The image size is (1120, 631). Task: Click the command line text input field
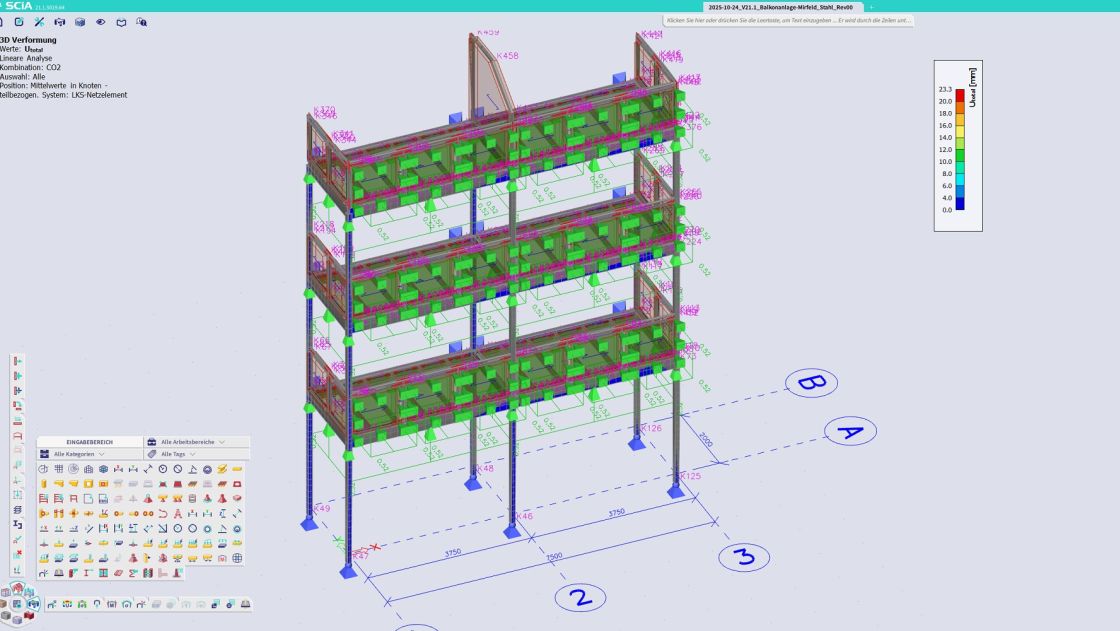(788, 20)
